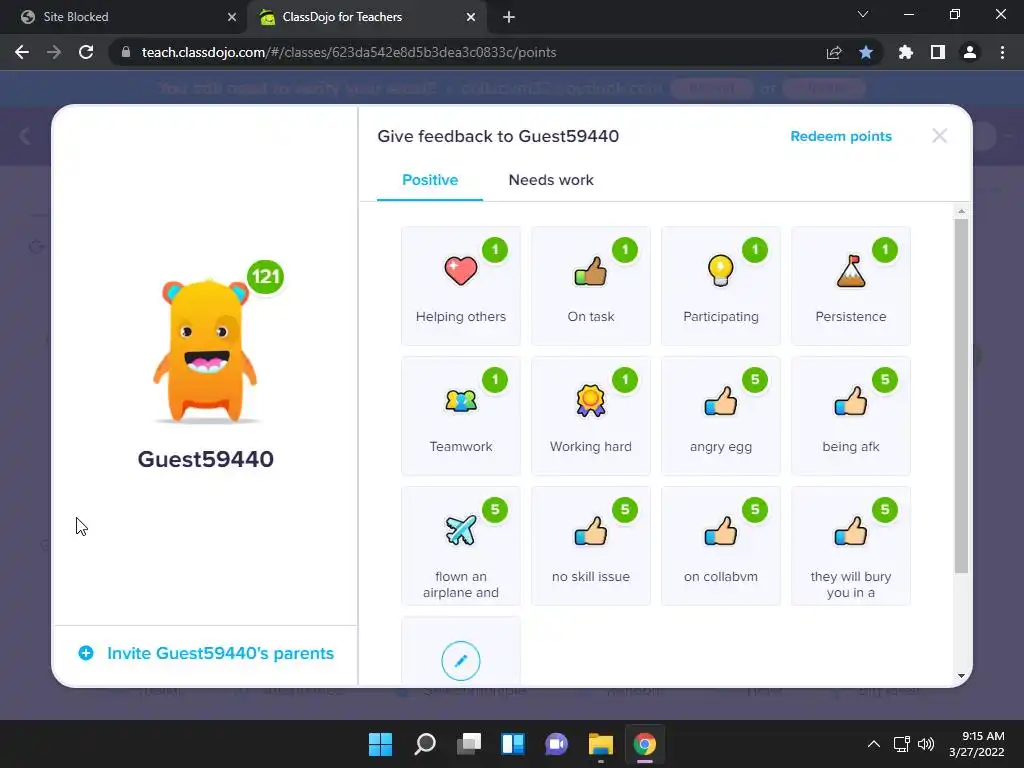Click the plus icon beside Invite parents

[86, 653]
